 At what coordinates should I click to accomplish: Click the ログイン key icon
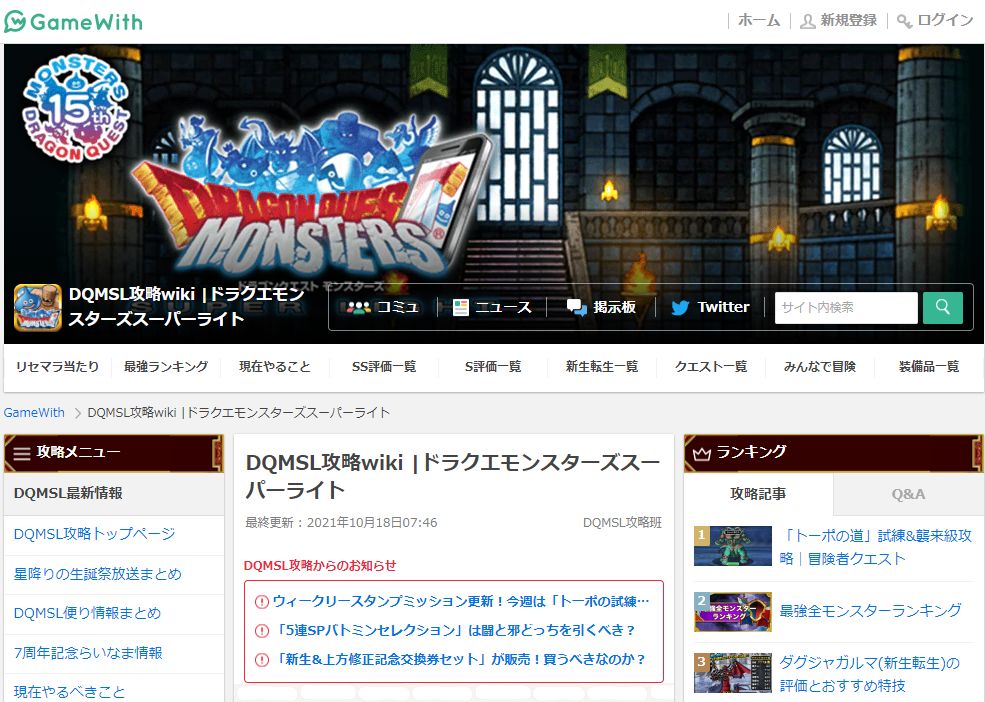tap(904, 21)
